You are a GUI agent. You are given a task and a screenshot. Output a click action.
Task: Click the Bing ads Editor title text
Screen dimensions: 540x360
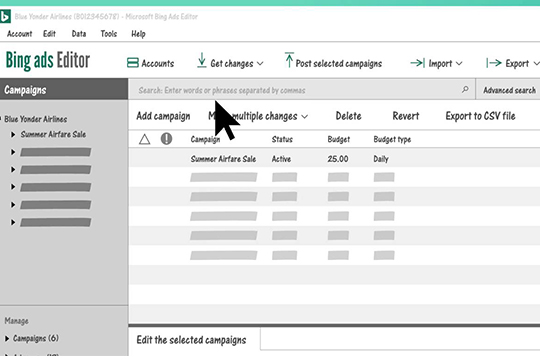point(48,60)
